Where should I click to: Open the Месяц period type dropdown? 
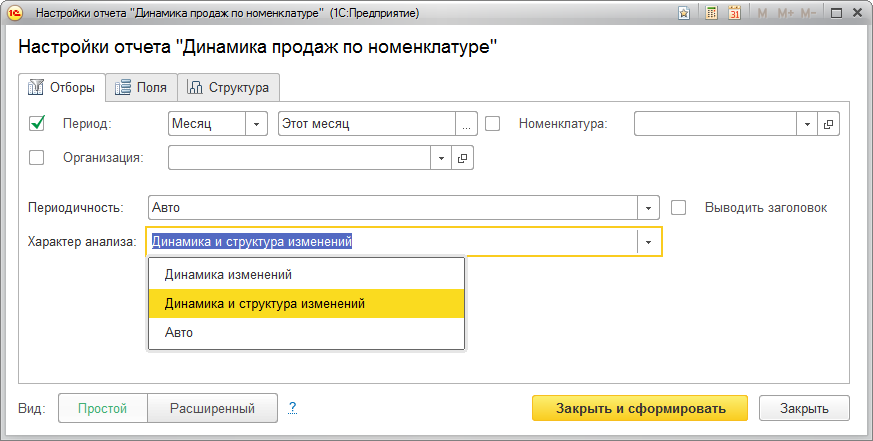[x=258, y=124]
